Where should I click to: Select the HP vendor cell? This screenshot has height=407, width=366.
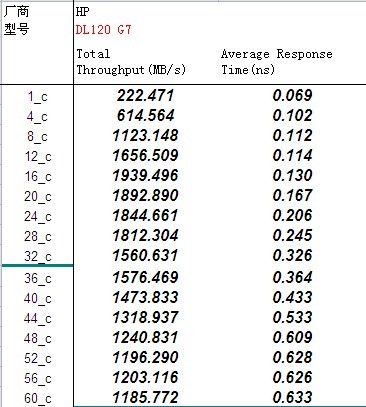pyautogui.click(x=82, y=12)
